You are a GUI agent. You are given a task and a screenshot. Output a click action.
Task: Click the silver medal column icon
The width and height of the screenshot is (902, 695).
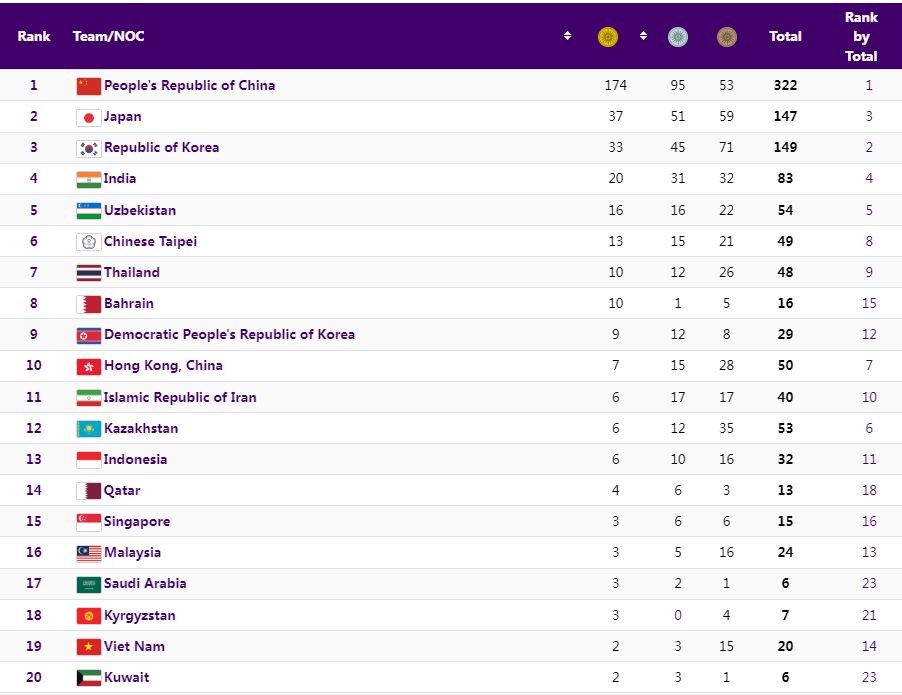click(x=678, y=37)
